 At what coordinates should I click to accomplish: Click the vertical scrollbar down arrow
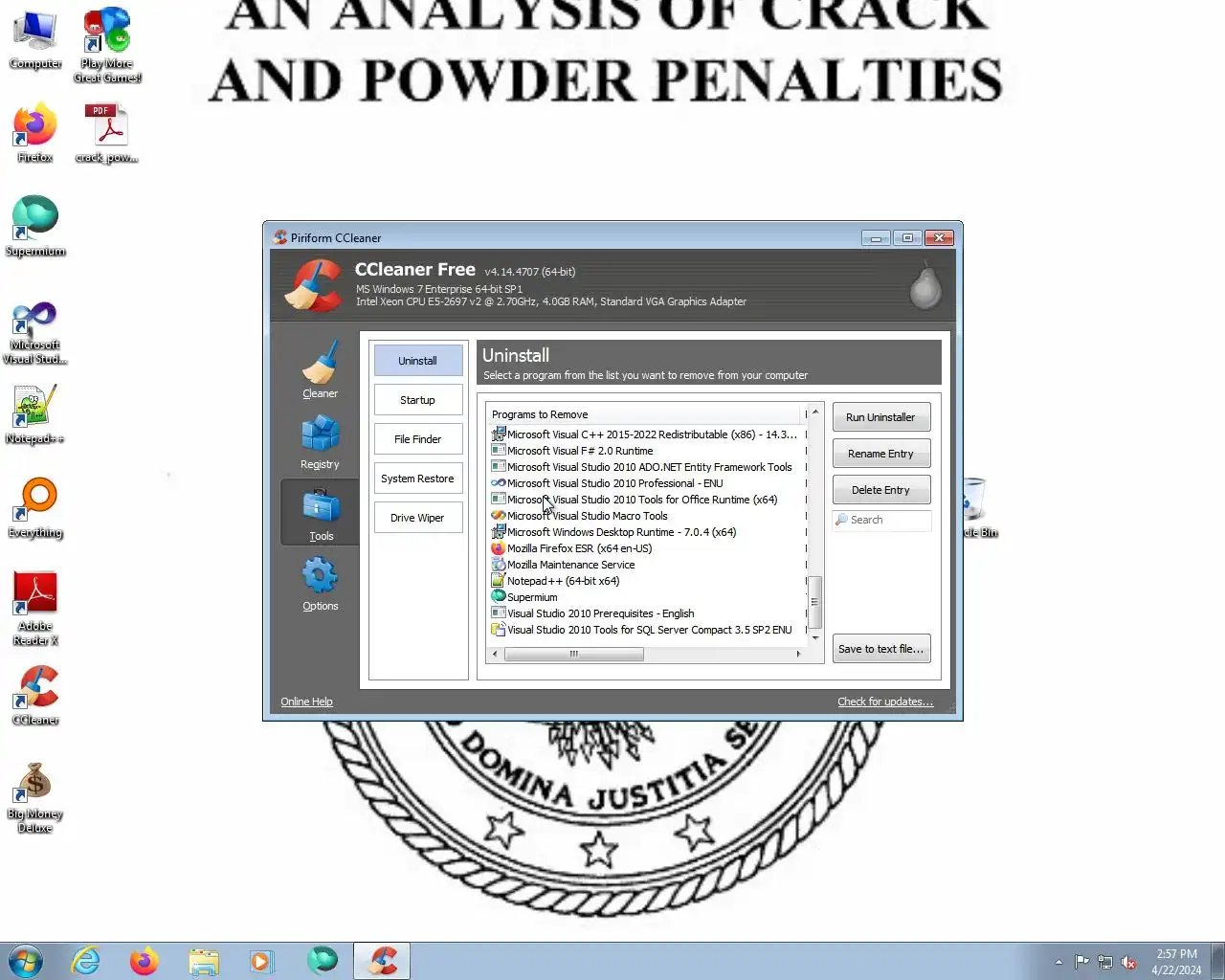(815, 637)
